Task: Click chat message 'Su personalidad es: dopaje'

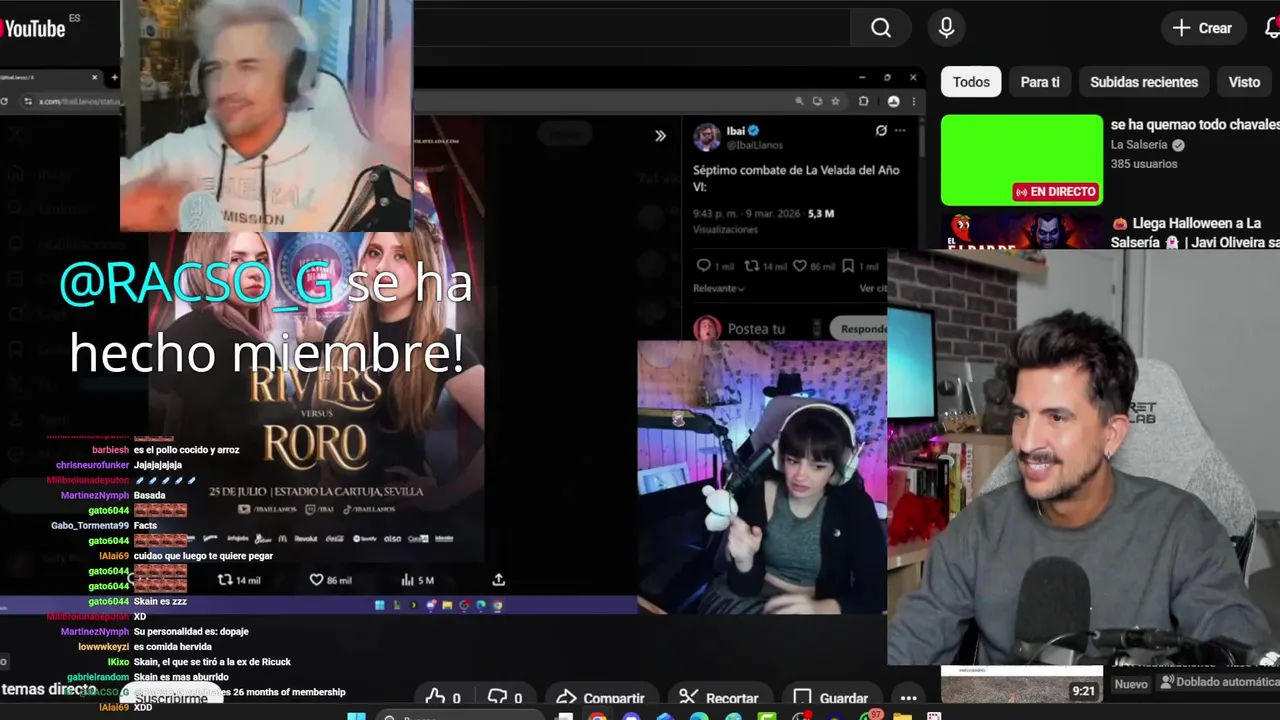Action: coord(191,632)
